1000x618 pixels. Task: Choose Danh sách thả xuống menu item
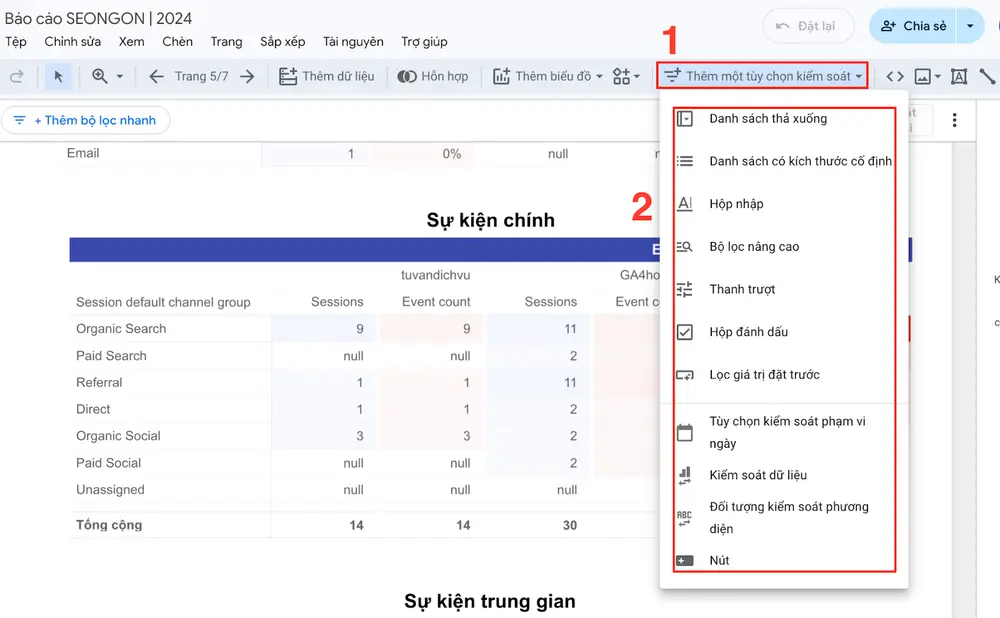[784, 119]
